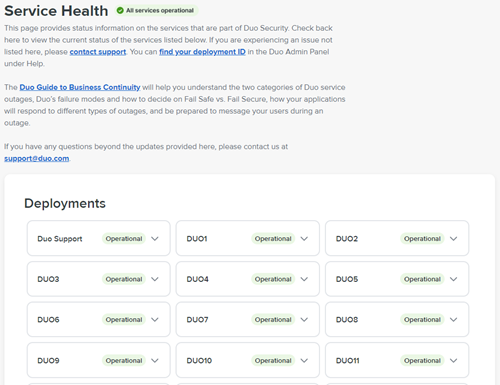Expand the Duo Support chevron
Screen dimensions: 500x385
pos(155,239)
